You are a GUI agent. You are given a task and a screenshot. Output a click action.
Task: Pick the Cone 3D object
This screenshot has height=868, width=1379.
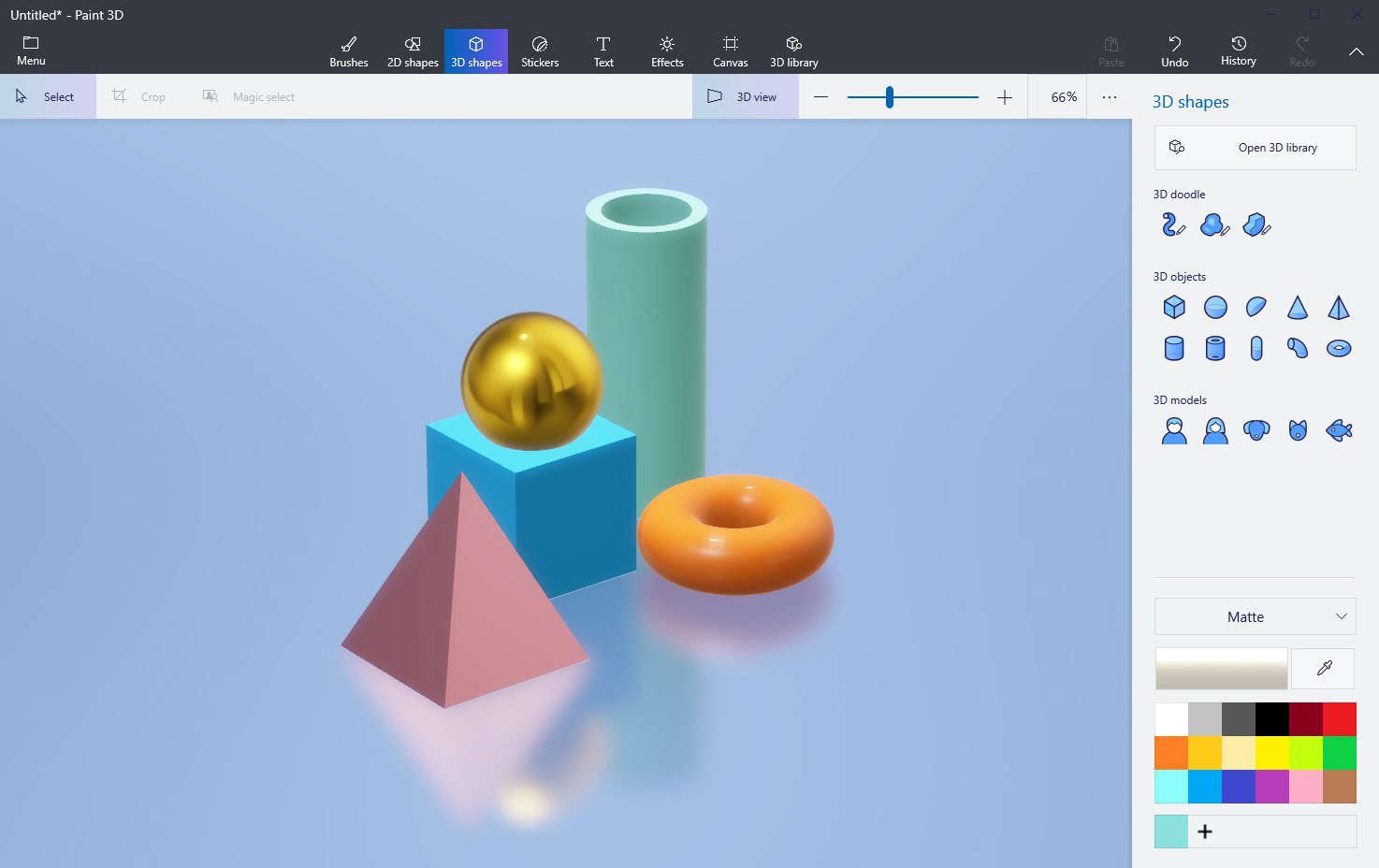coord(1297,307)
